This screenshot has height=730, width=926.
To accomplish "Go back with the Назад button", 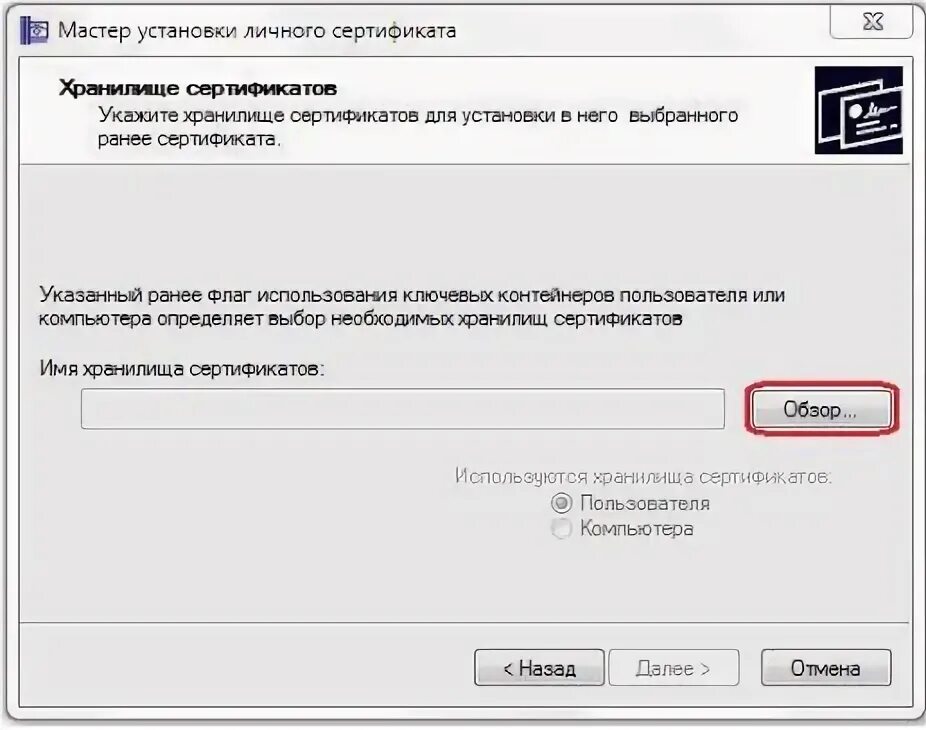I will click(539, 668).
